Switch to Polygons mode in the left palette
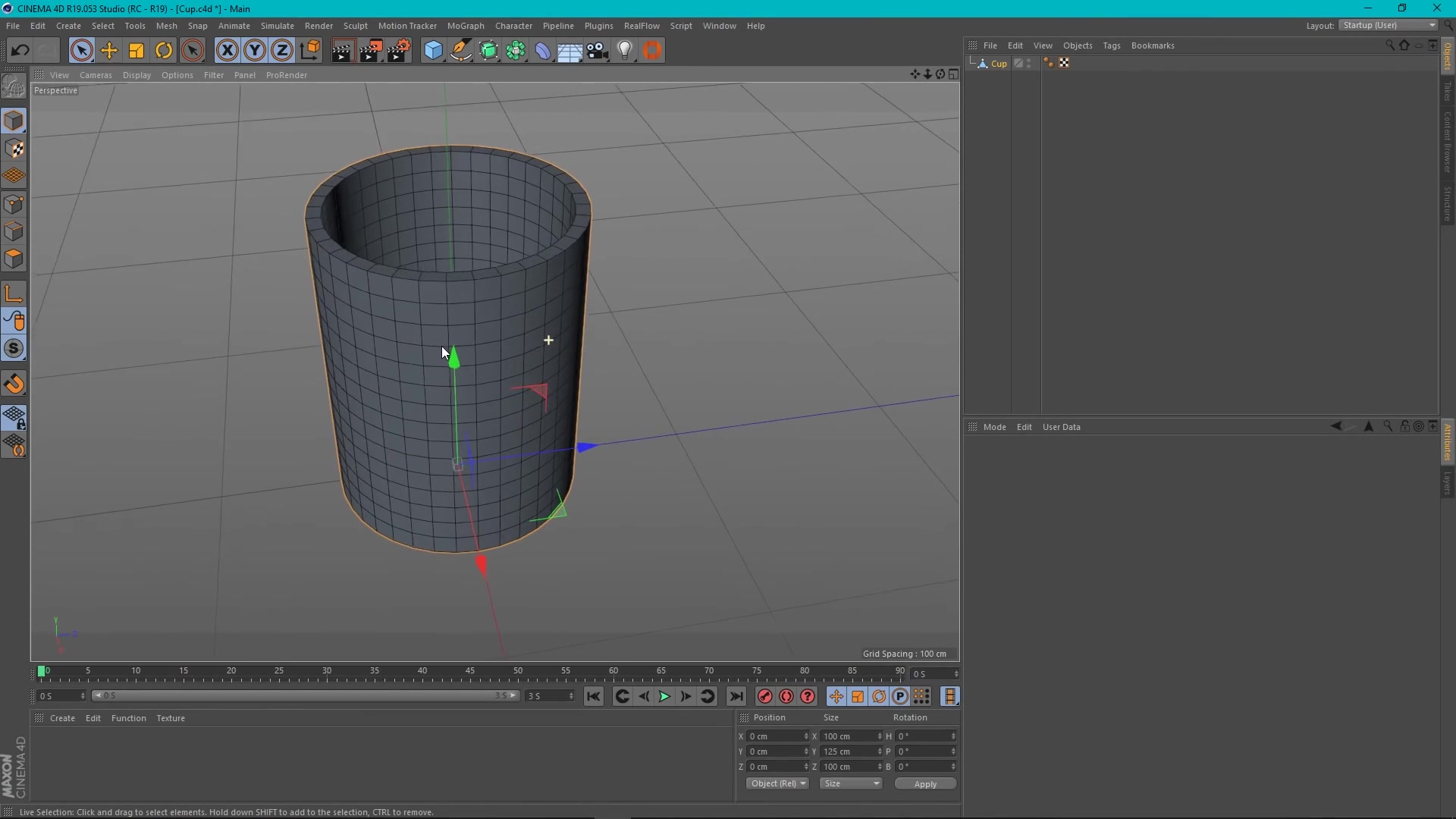Image resolution: width=1456 pixels, height=819 pixels. 15,259
